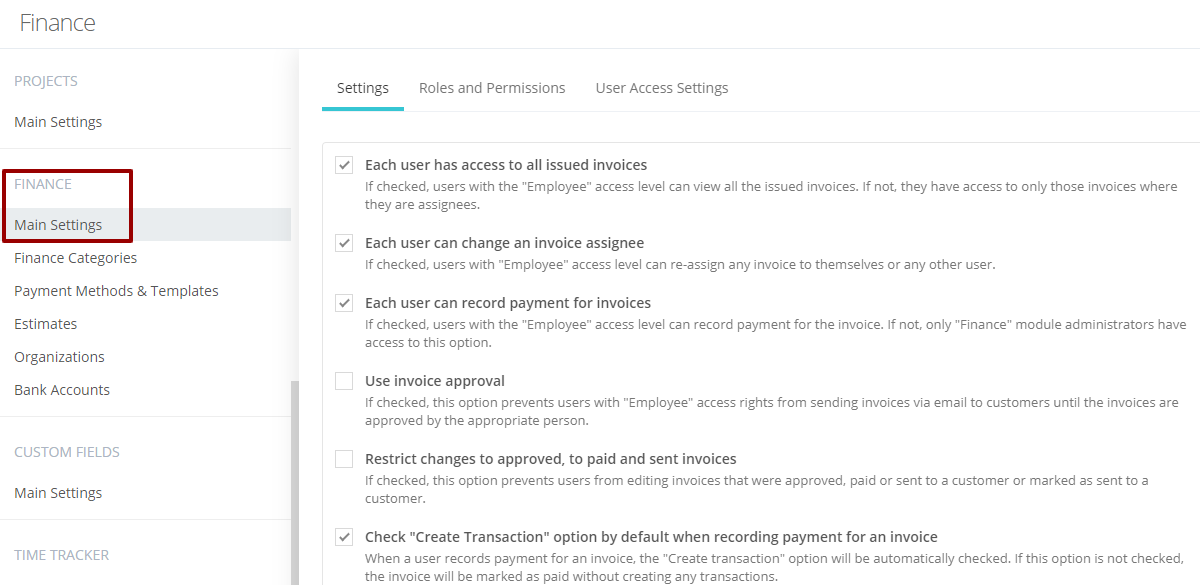Open the User Access Settings tab
This screenshot has height=585, width=1200.
662,88
